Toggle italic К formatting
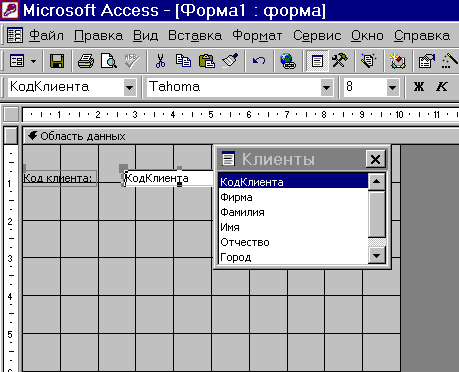 442,87
